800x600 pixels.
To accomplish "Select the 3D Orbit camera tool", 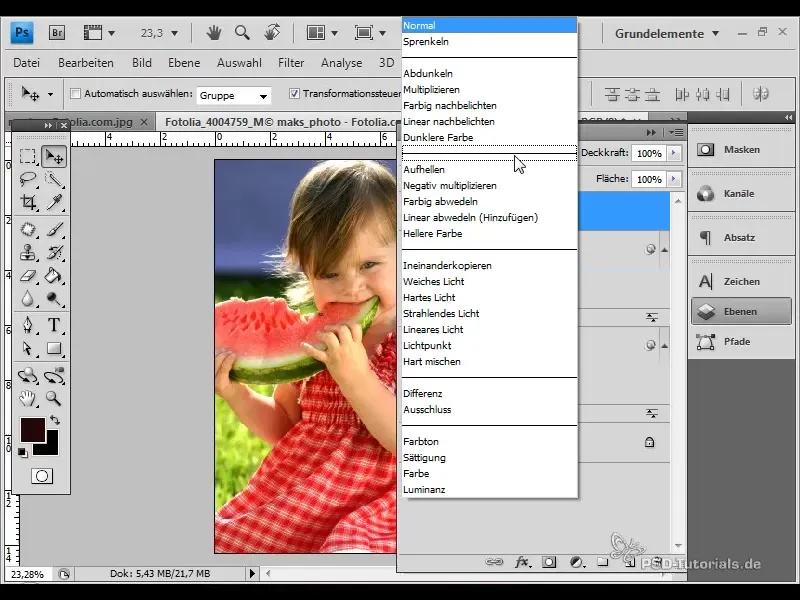I will (x=54, y=376).
